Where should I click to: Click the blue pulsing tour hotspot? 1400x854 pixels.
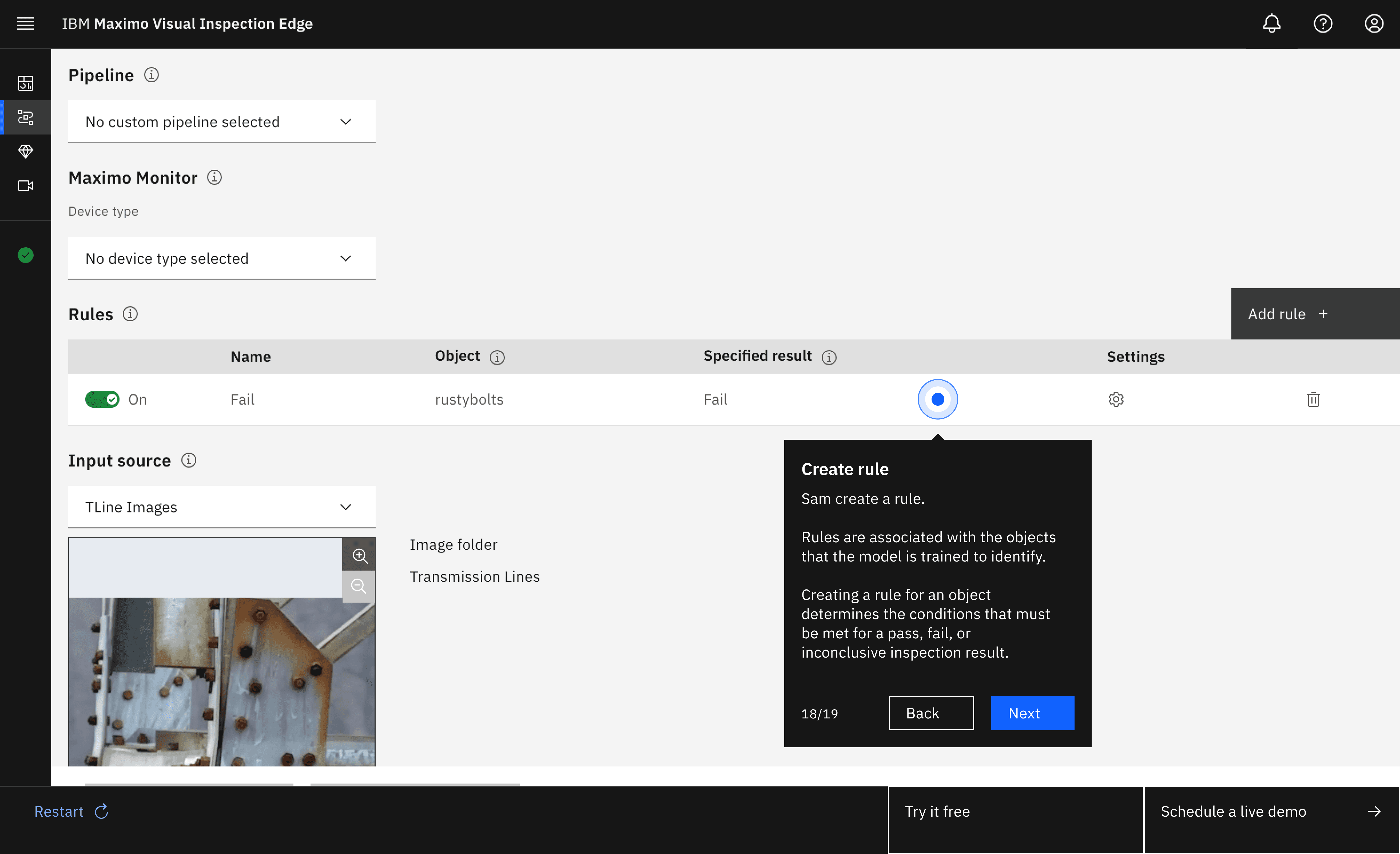pos(937,399)
